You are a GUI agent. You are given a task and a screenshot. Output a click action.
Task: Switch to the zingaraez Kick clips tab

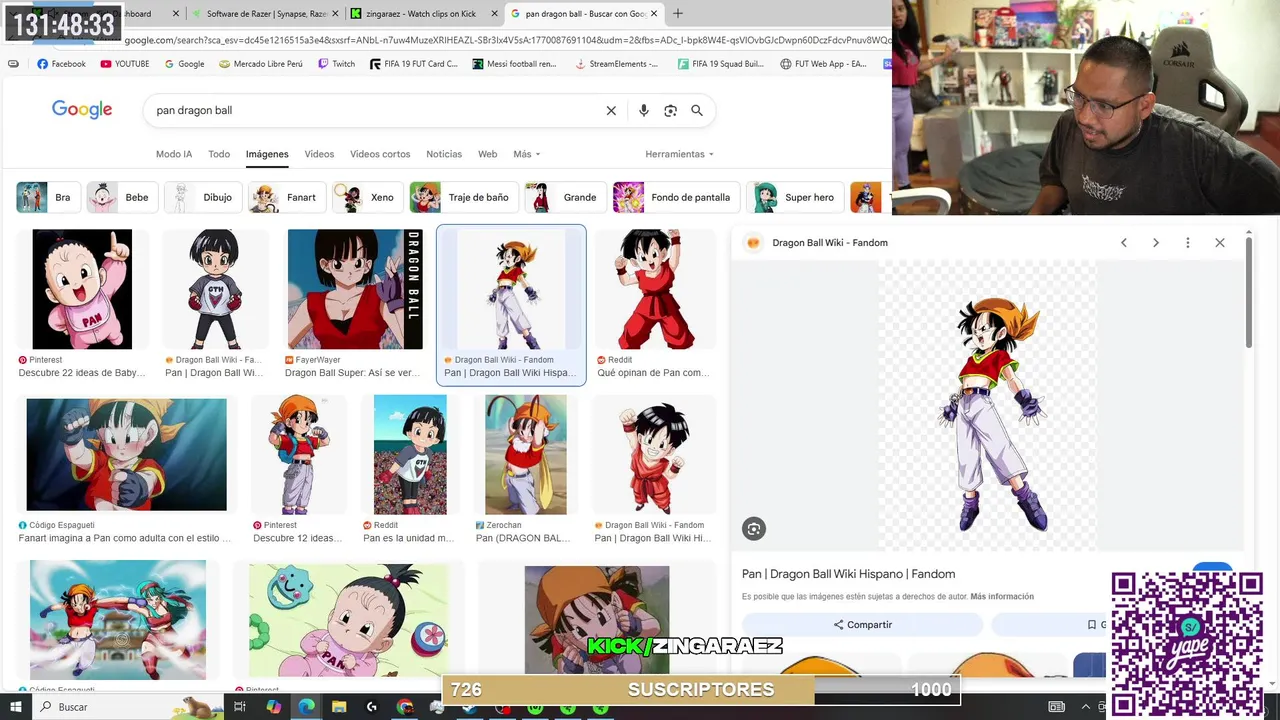point(424,14)
